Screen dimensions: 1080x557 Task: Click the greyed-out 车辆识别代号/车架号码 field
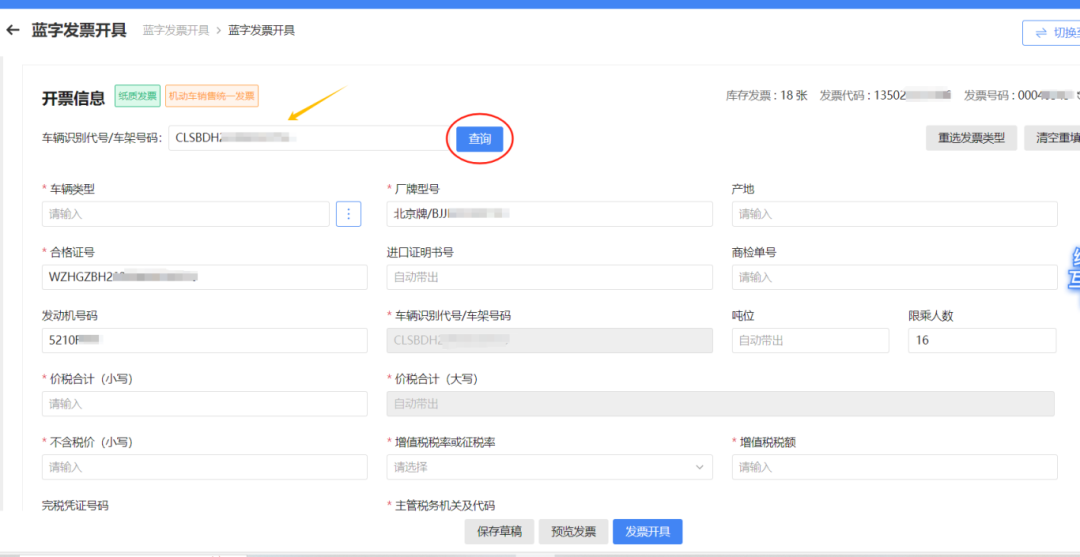[550, 340]
